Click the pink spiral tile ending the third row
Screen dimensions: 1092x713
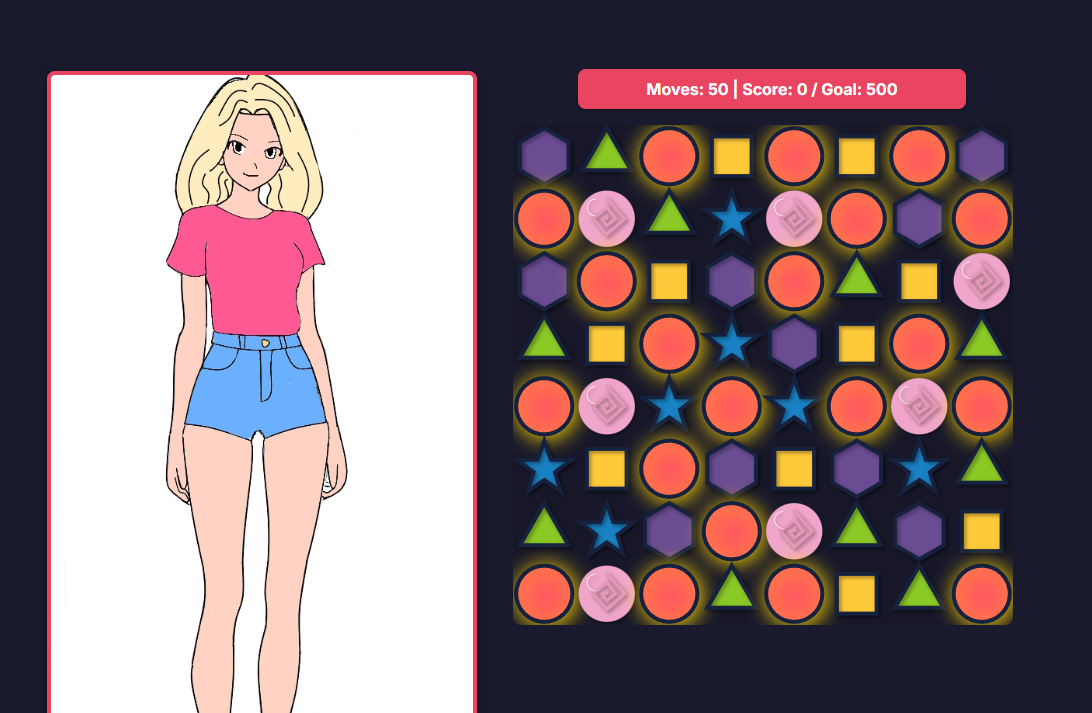click(981, 281)
